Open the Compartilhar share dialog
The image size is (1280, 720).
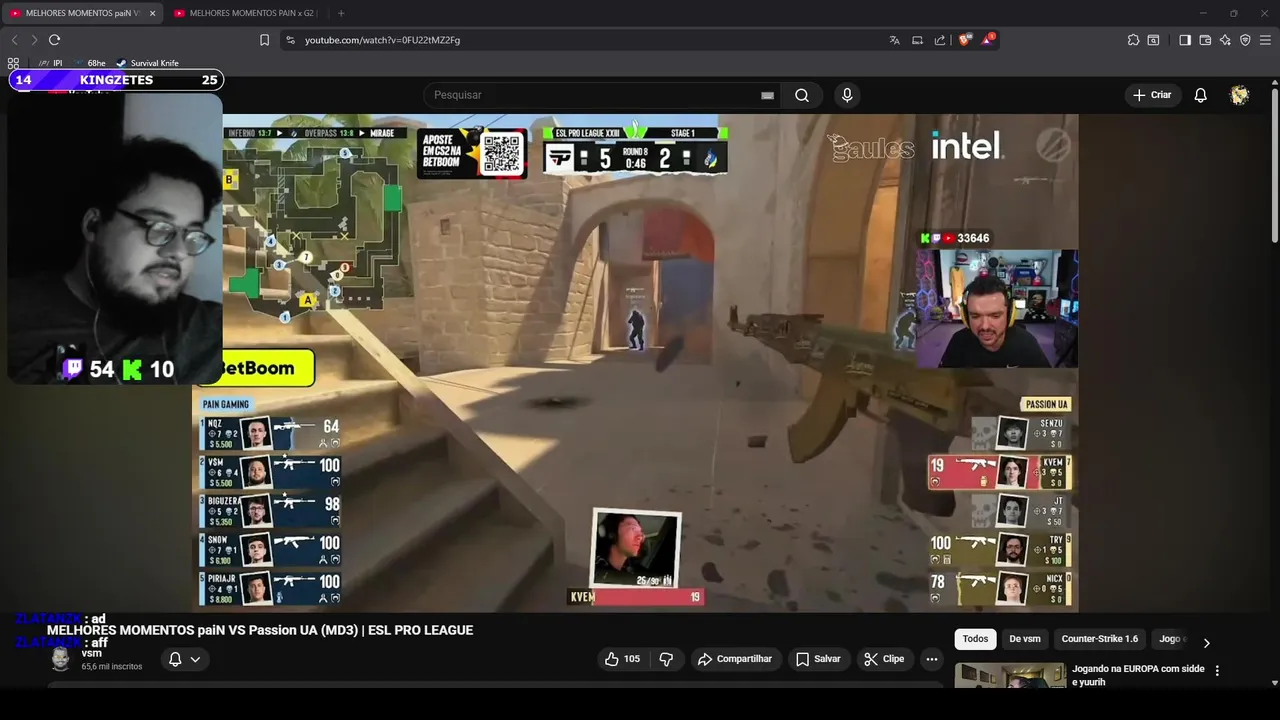[x=735, y=659]
